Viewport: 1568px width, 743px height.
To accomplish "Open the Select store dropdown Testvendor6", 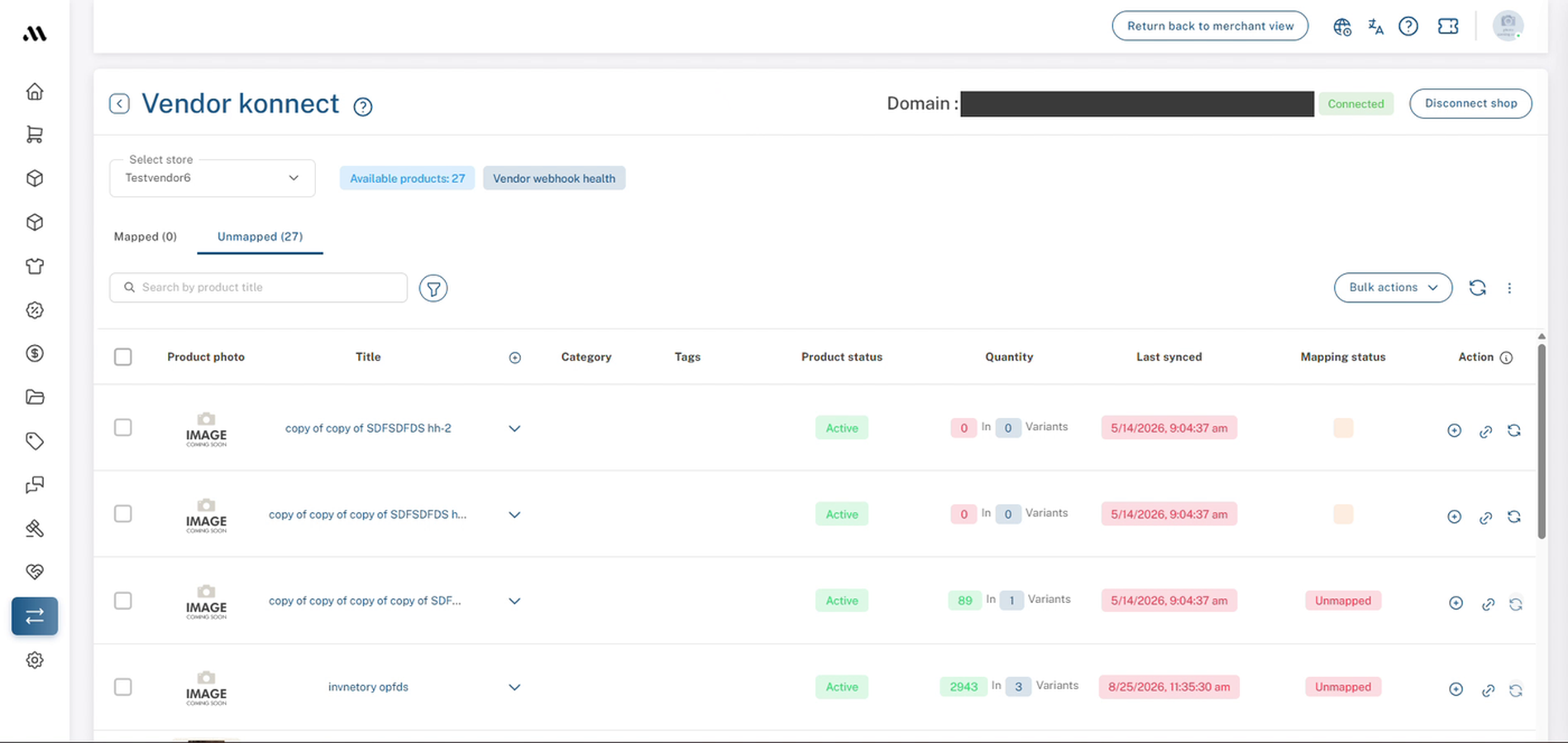I will (213, 178).
